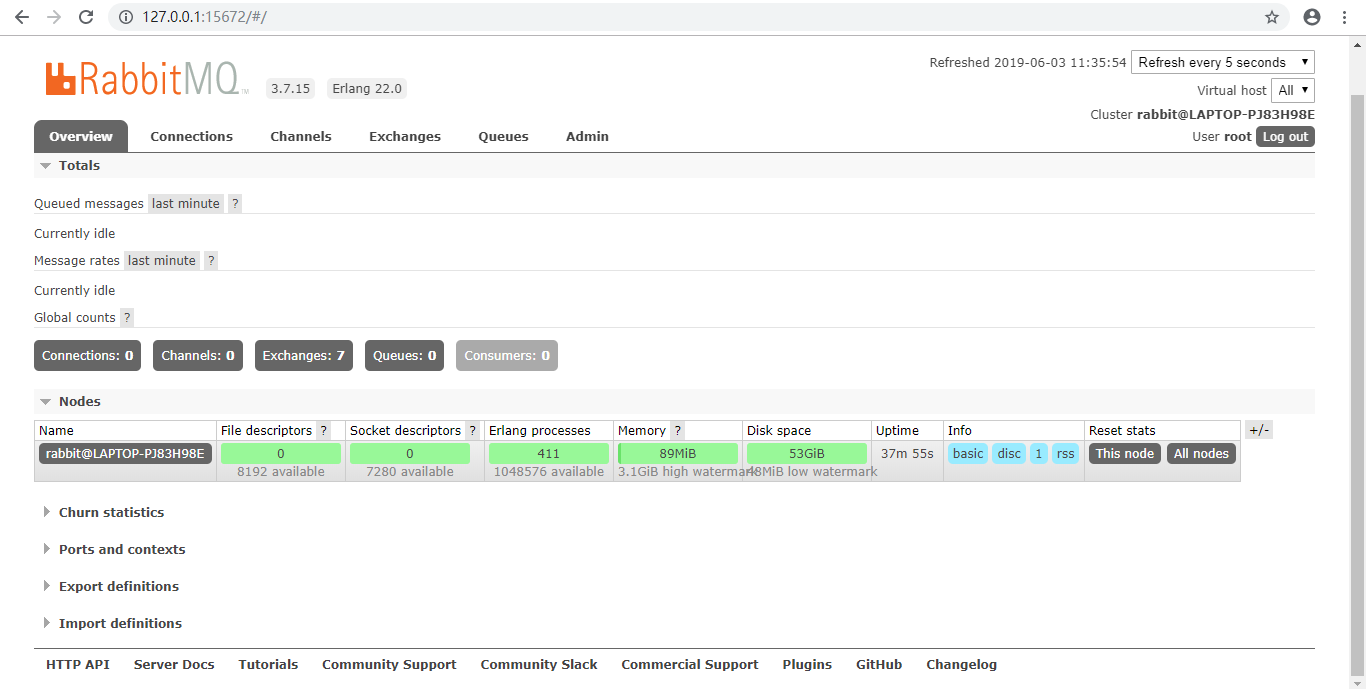Open node rabbit@LAPTOP-PJ83H98E link
This screenshot has width=1366, height=689.
click(125, 453)
